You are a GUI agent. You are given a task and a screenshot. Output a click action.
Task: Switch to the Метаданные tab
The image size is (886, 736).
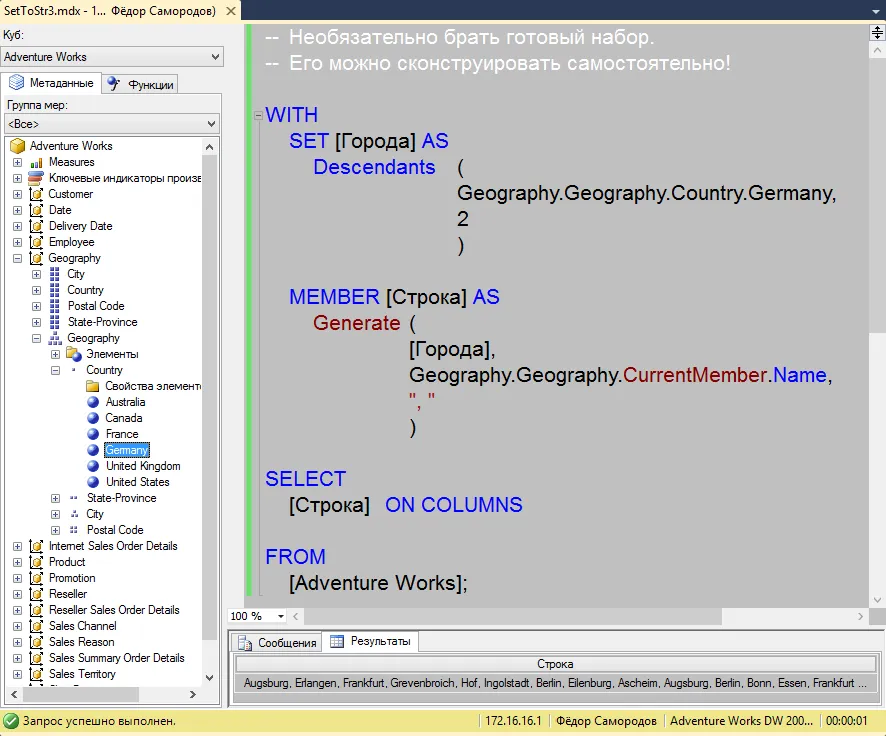[x=51, y=83]
